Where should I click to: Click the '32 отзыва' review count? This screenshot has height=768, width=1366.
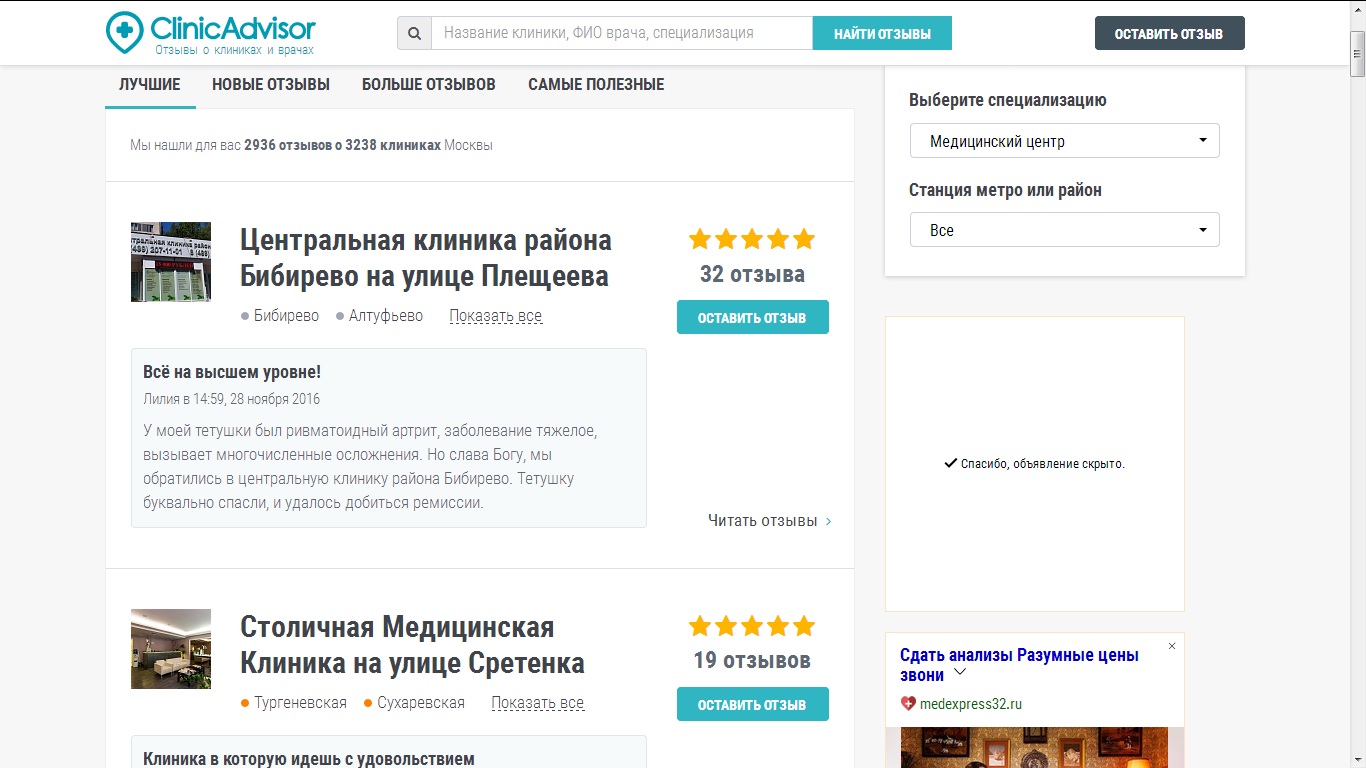752,274
